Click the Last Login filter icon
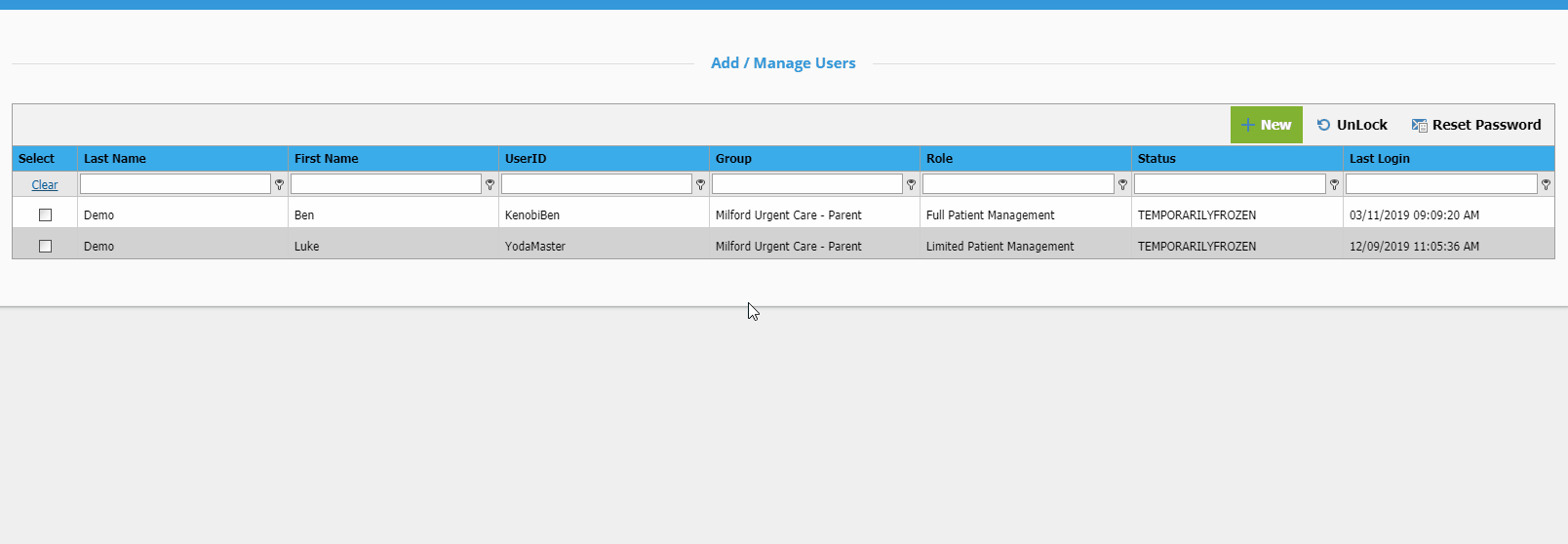This screenshot has width=1568, height=544. click(x=1546, y=184)
